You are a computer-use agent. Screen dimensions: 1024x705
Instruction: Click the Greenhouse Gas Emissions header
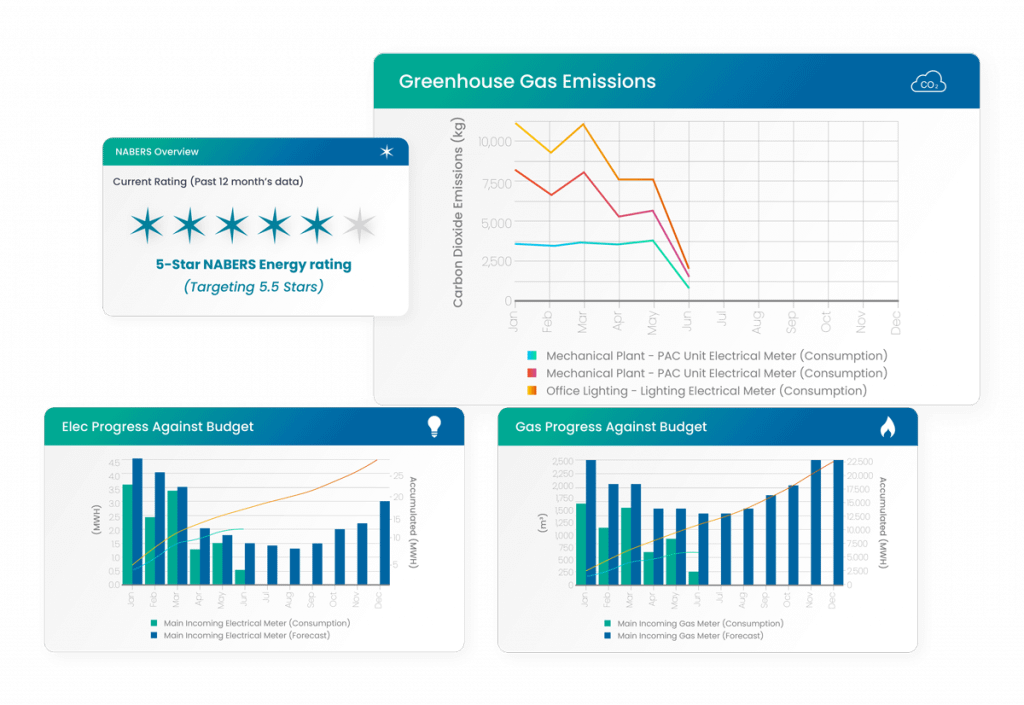coord(527,81)
